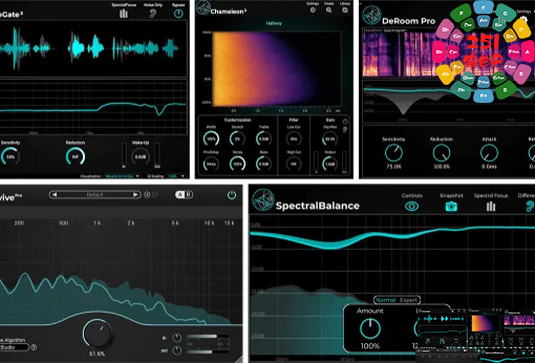The image size is (535, 363).
Task: Click the Chameleon Treble knob
Action: [x=264, y=139]
